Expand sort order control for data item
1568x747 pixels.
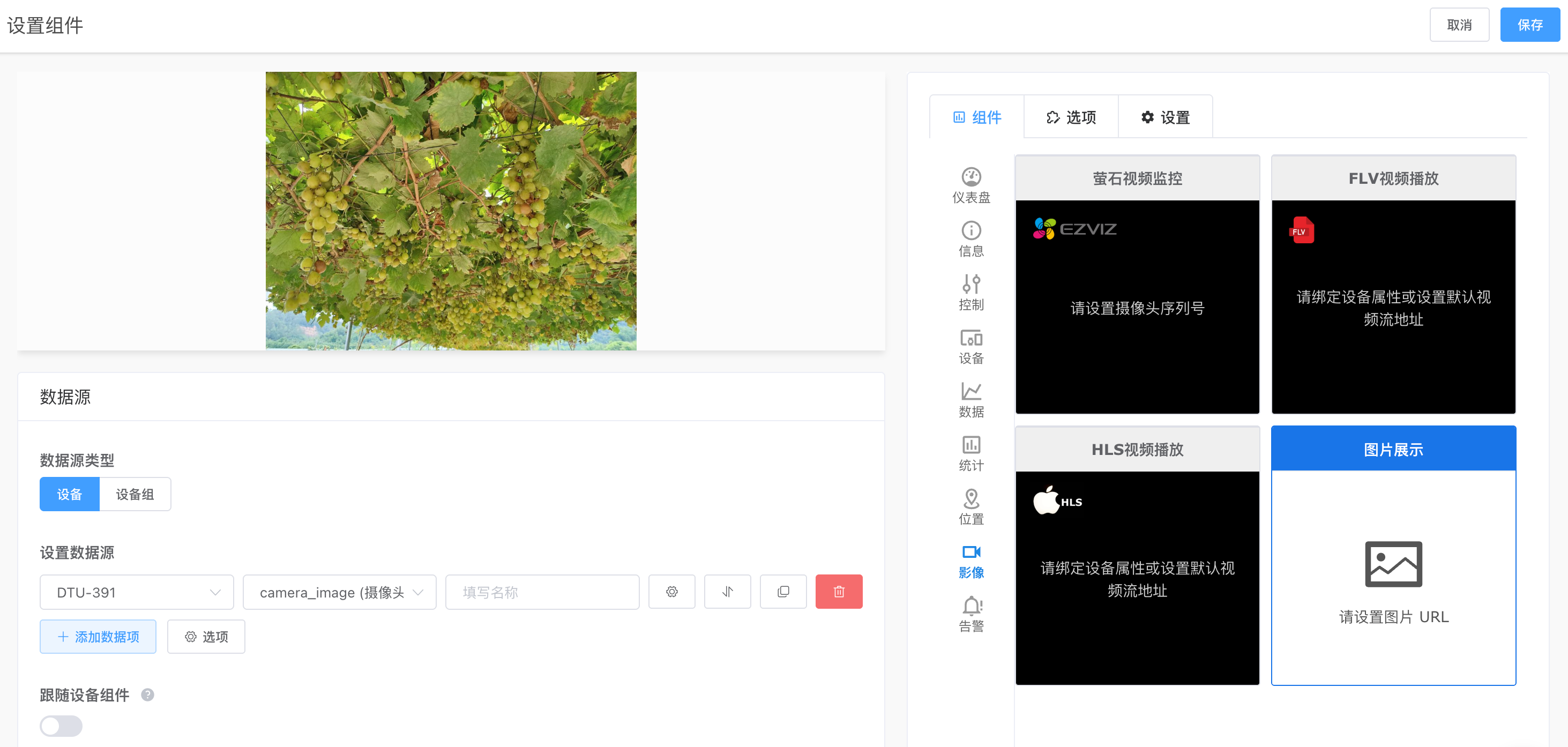coord(727,591)
